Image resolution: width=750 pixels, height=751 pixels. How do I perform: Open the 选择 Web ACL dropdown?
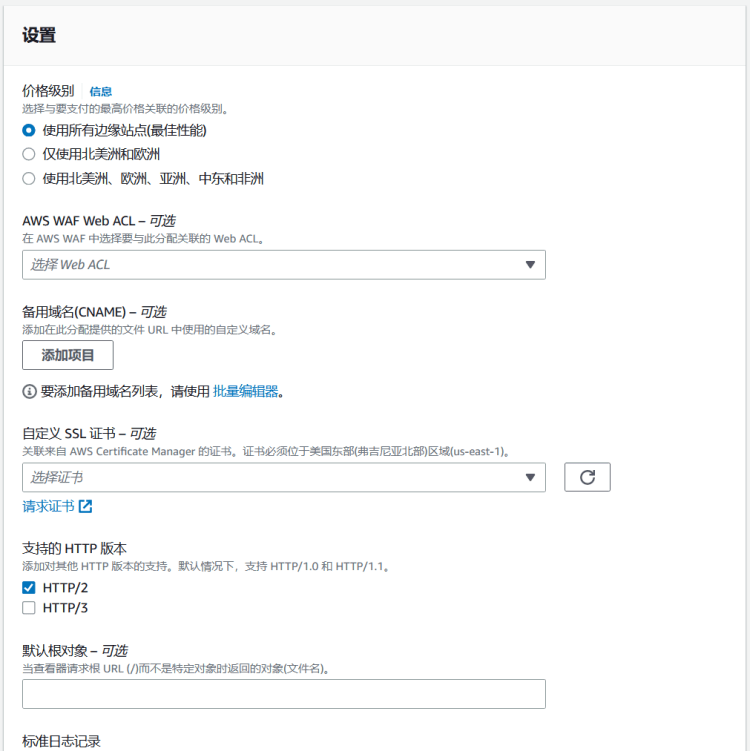click(283, 265)
